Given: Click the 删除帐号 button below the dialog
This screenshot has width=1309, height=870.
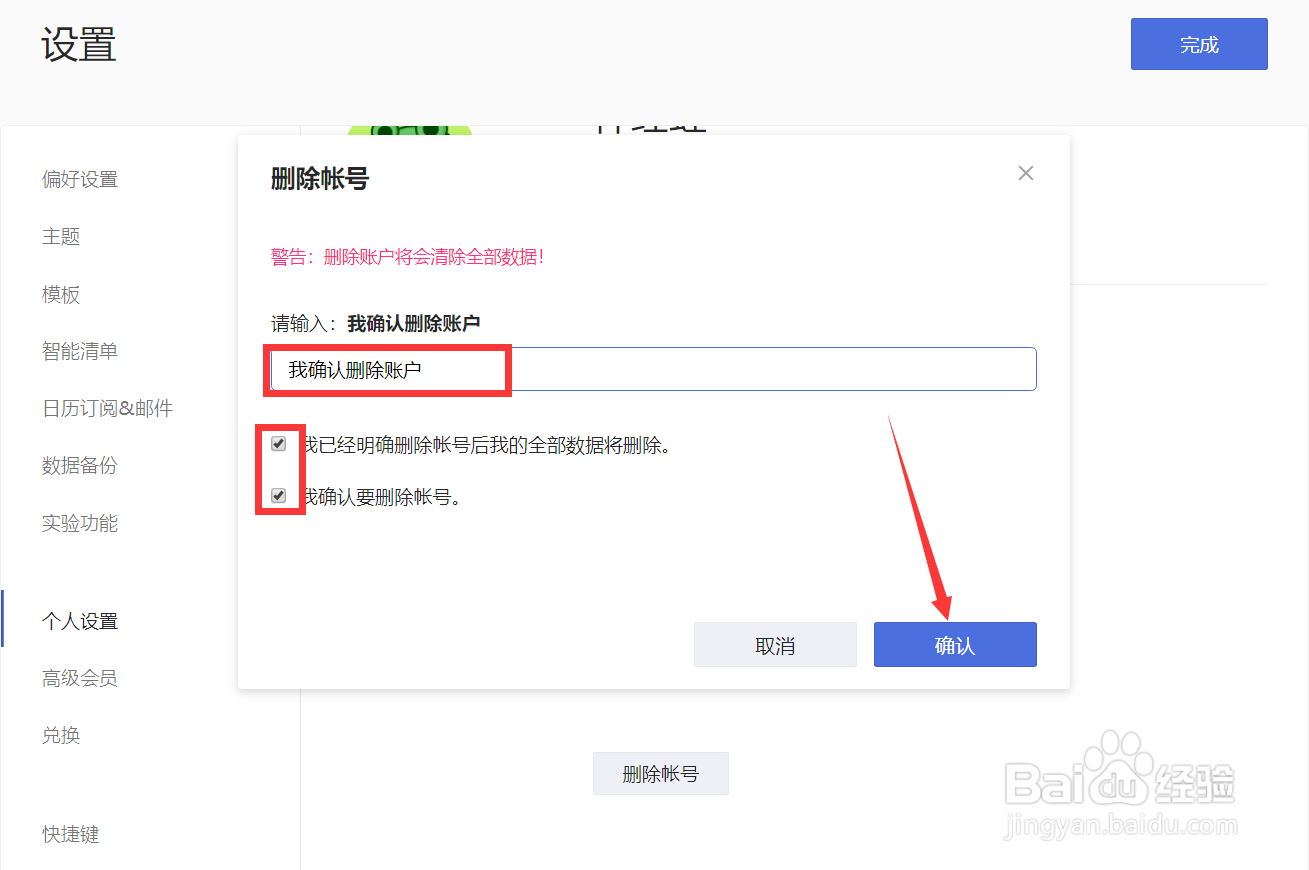Looking at the screenshot, I should 660,774.
